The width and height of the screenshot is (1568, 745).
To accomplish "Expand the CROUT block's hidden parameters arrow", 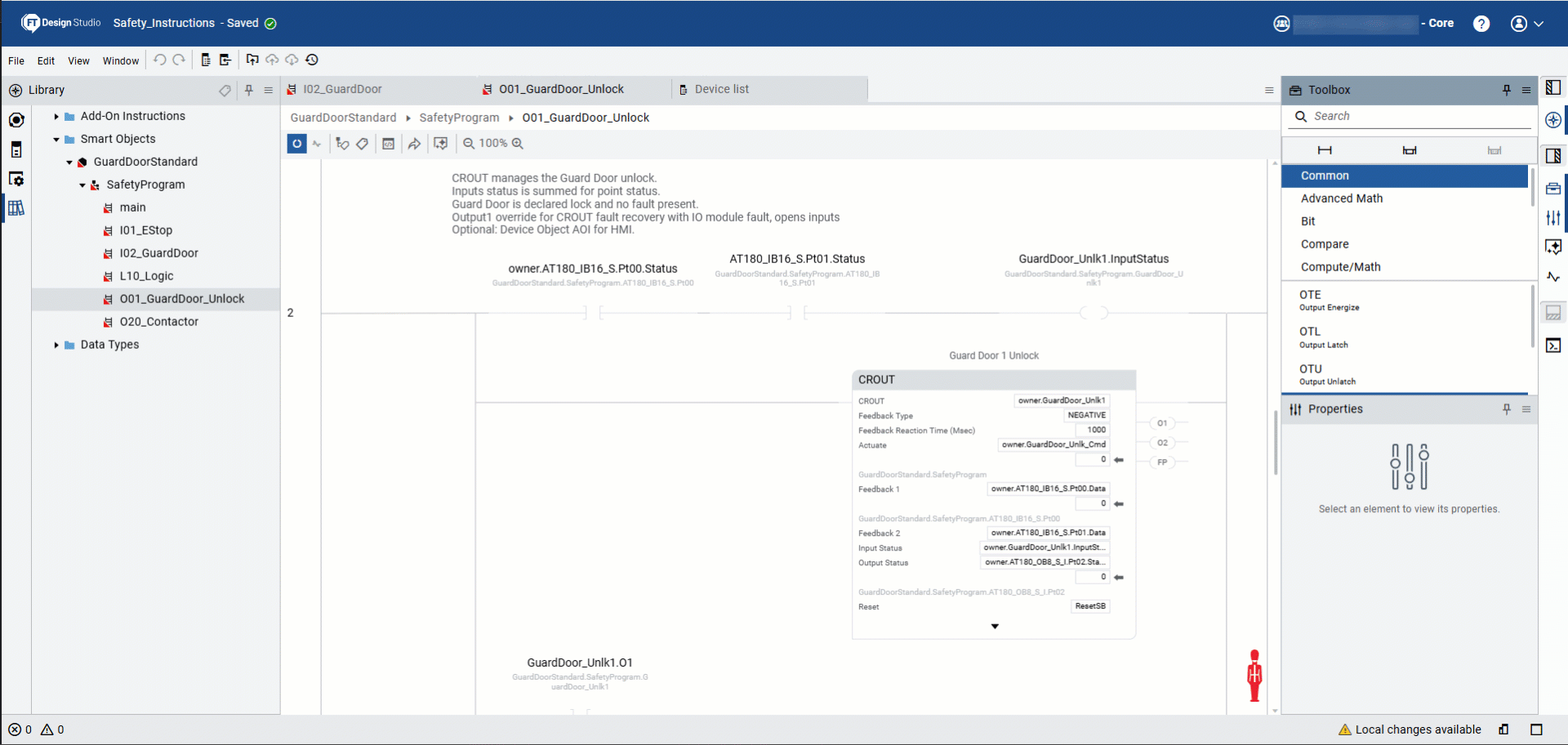I will click(x=994, y=626).
